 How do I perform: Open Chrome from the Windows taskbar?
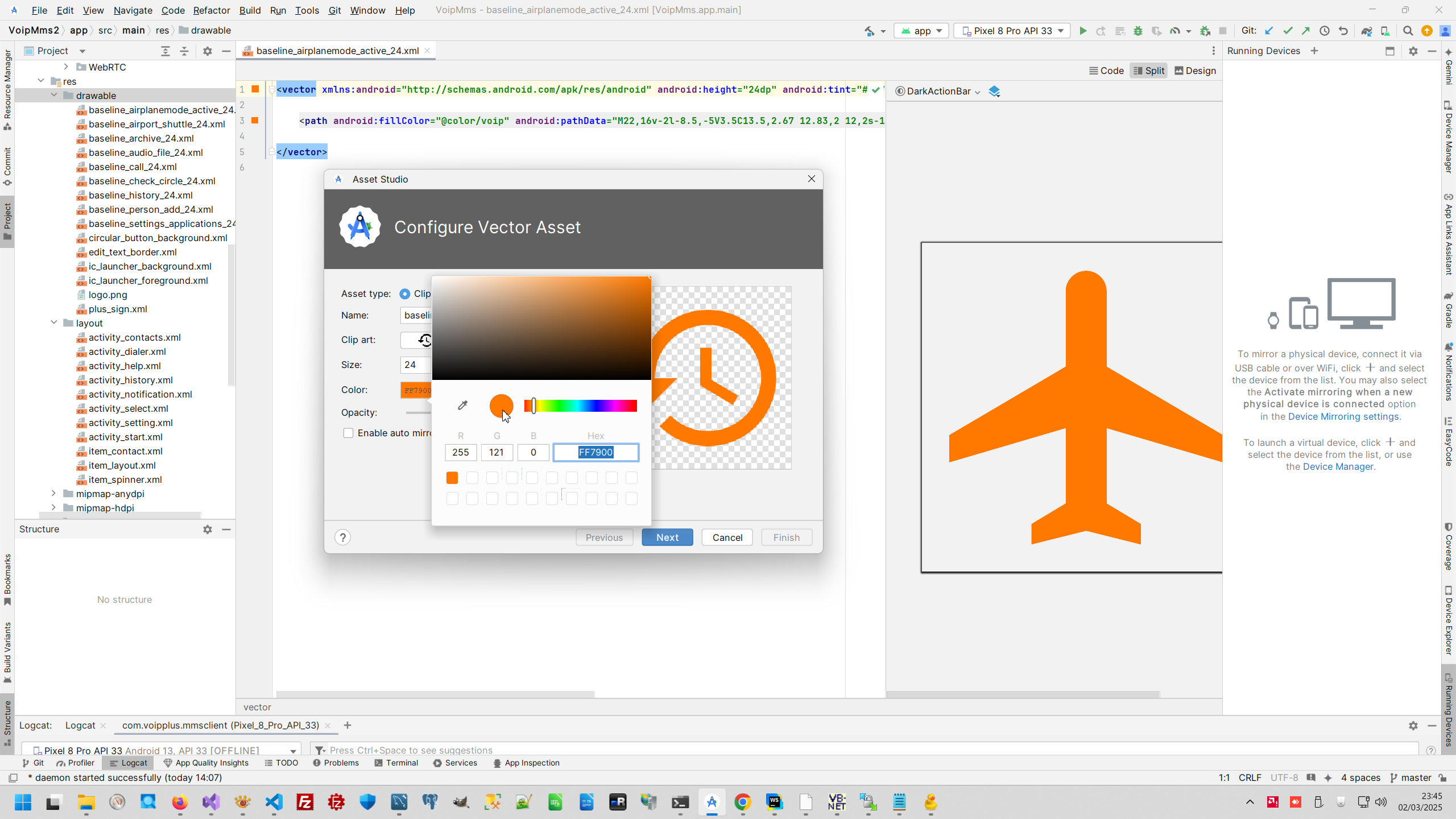click(743, 803)
